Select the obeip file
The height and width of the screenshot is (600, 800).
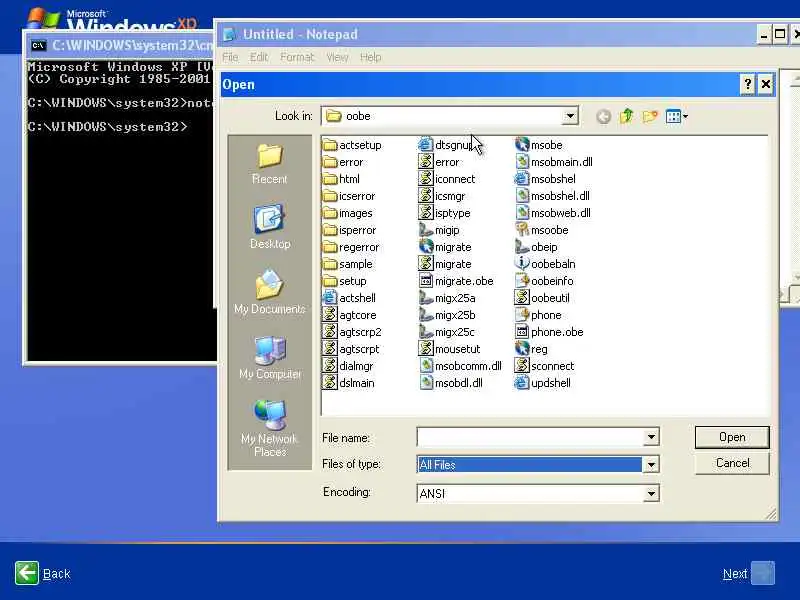click(536, 247)
